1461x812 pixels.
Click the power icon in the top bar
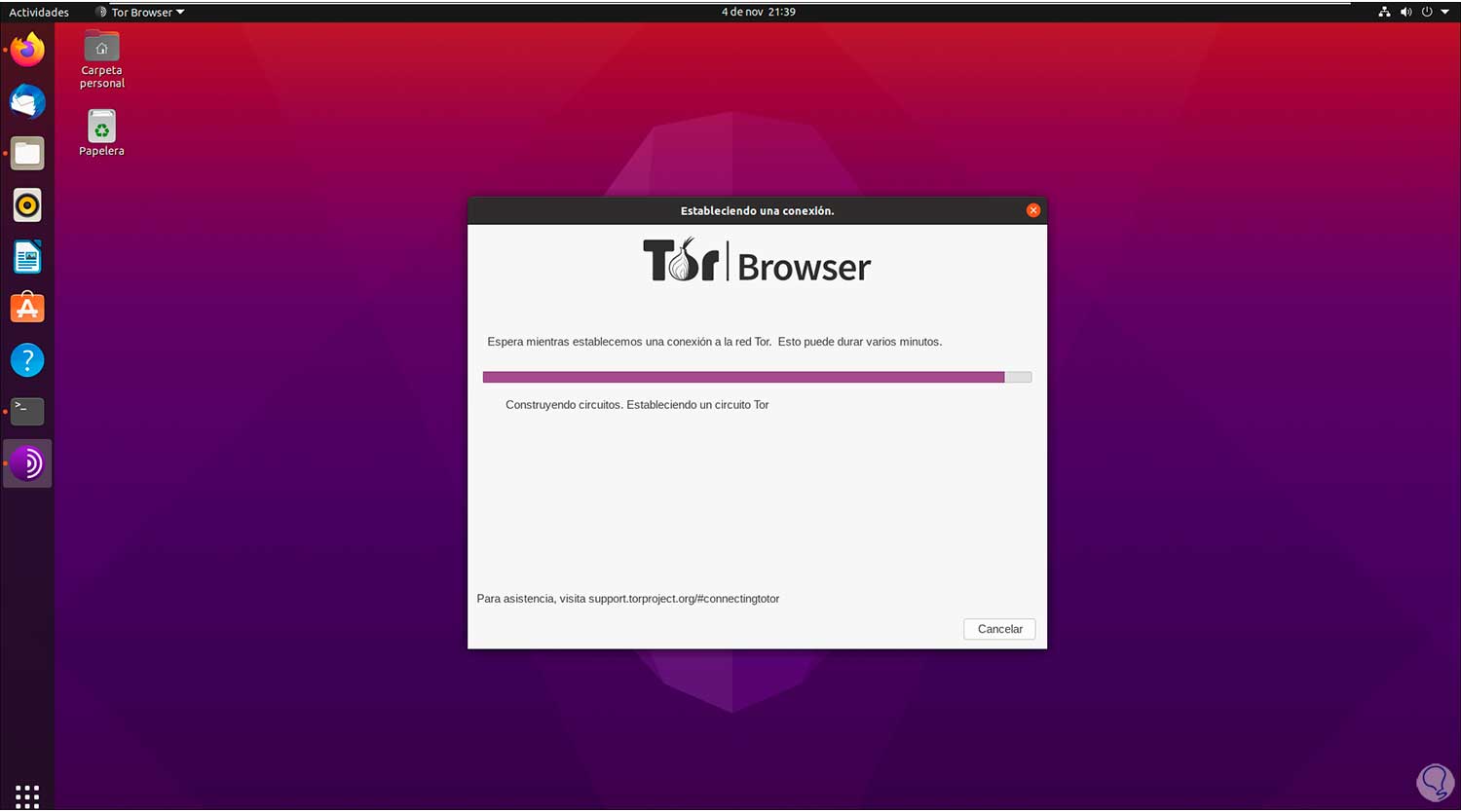click(x=1427, y=12)
